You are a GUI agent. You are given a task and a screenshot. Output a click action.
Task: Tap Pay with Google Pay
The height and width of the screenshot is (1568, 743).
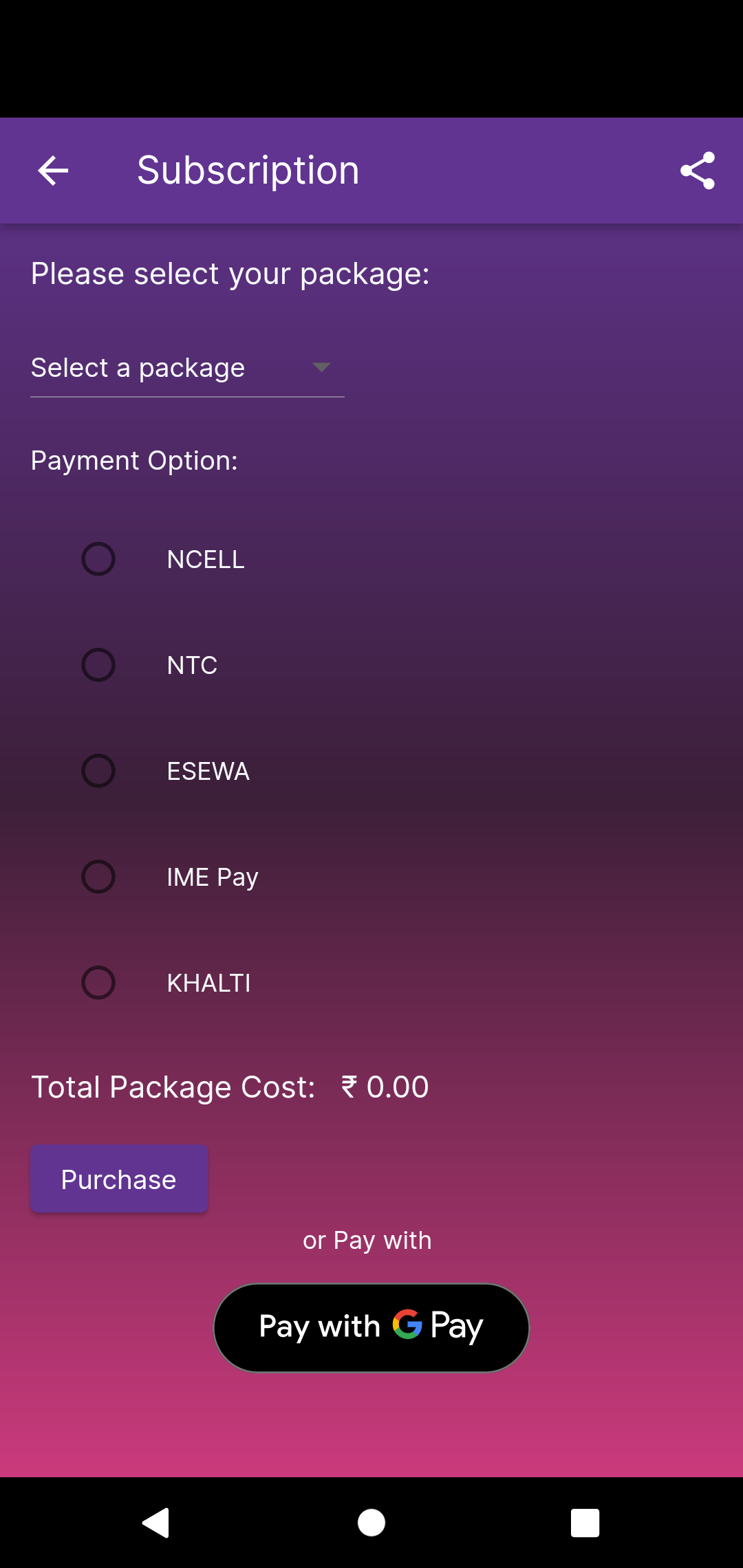click(371, 1327)
